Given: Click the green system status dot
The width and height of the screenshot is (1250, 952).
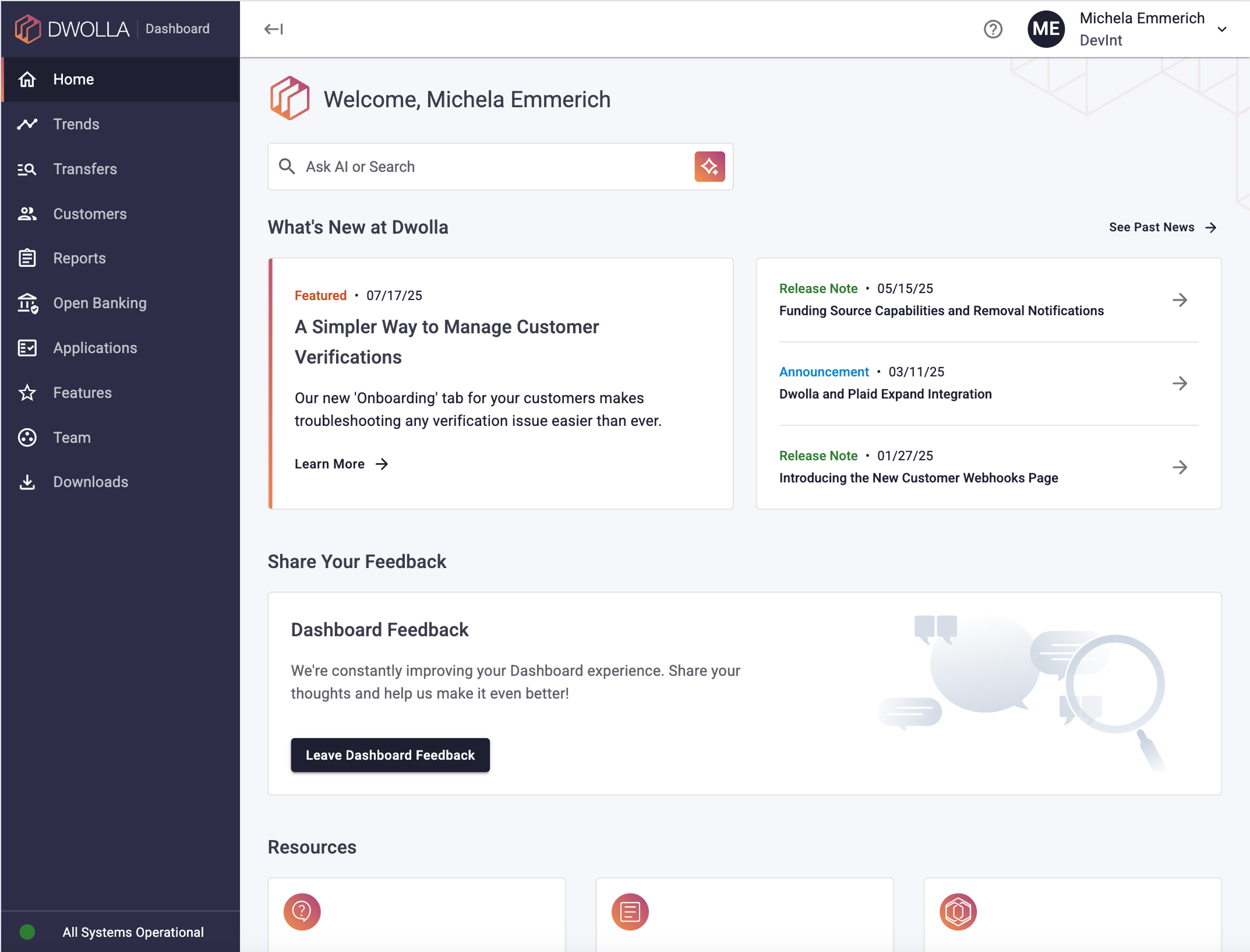Looking at the screenshot, I should [x=27, y=932].
